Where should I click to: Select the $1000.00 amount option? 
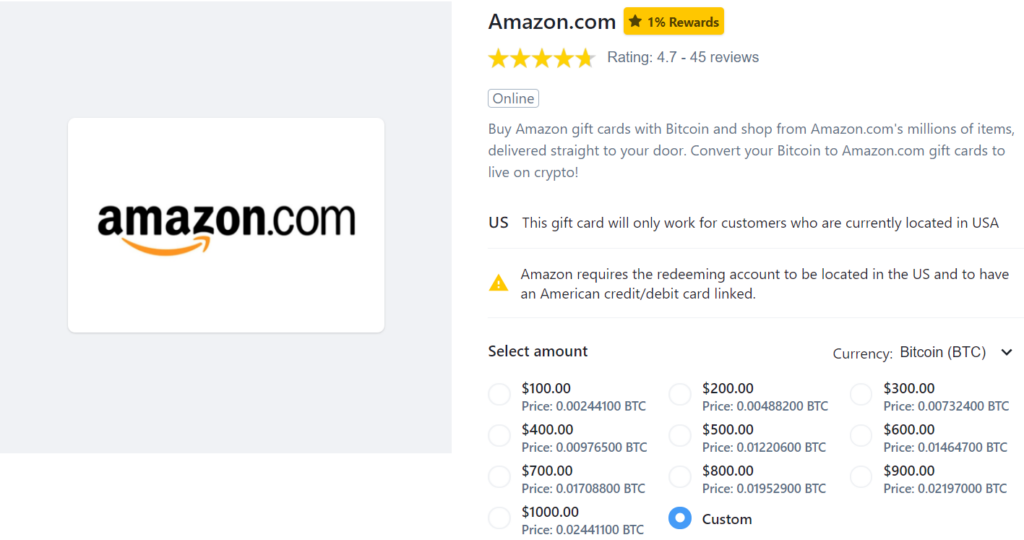click(x=500, y=518)
